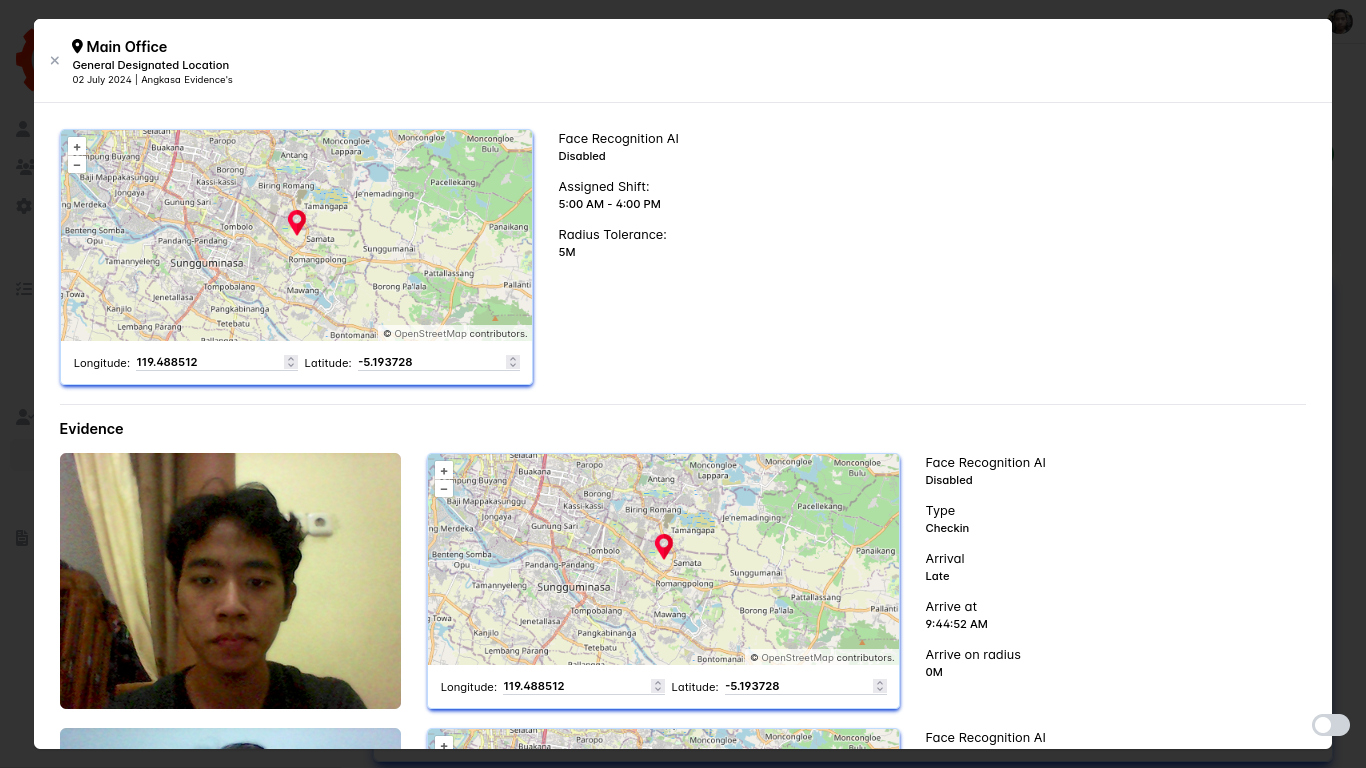Viewport: 1366px width, 768px height.
Task: Open OpenStreetMap link on Main Office map
Action: [x=430, y=334]
